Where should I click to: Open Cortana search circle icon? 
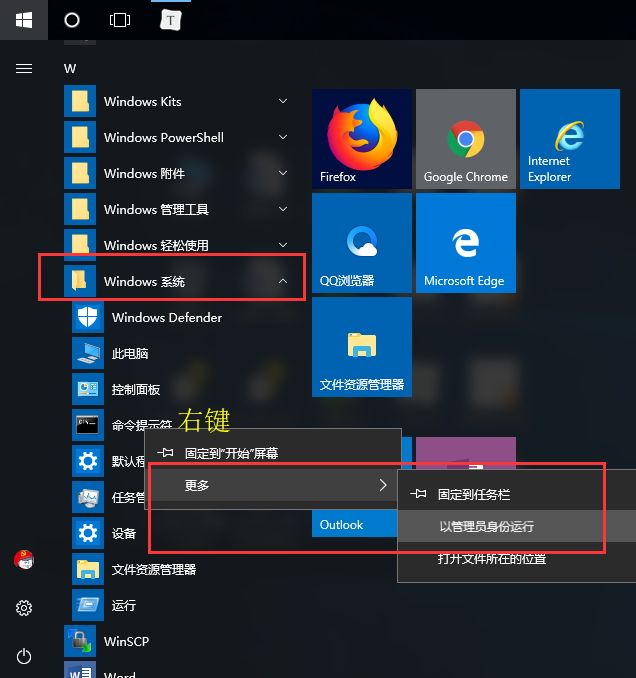72,20
